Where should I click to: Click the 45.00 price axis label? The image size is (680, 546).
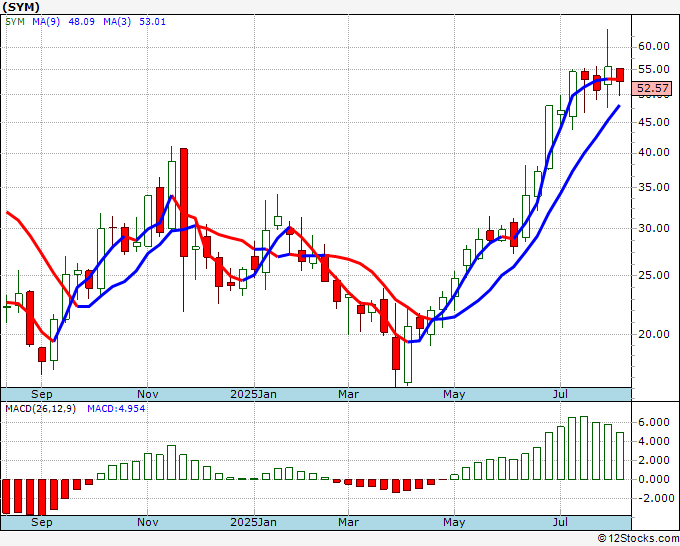tap(654, 122)
